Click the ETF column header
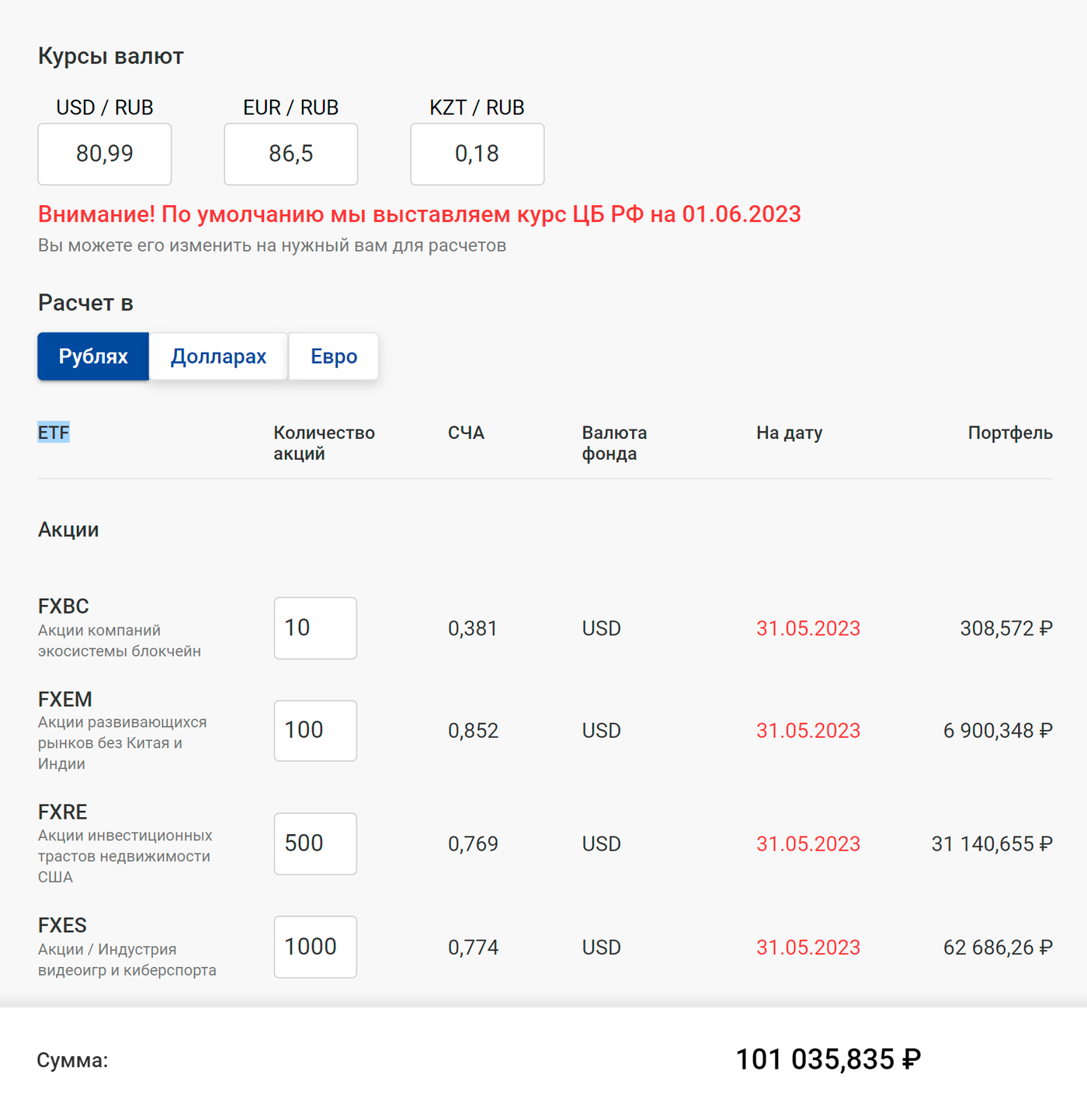This screenshot has width=1087, height=1120. click(x=54, y=433)
